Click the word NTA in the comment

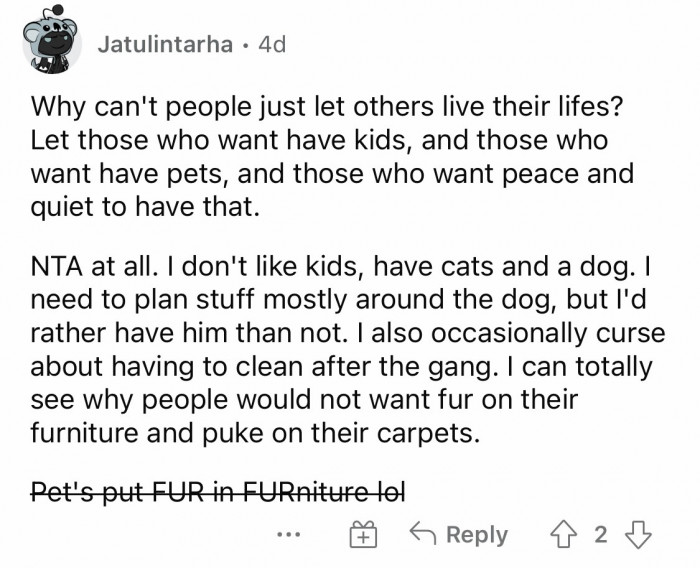(58, 268)
